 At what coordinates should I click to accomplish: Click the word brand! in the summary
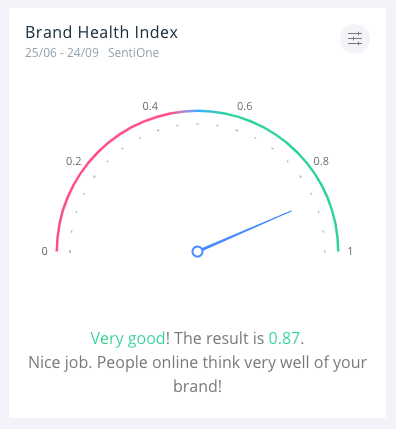[x=197, y=386]
